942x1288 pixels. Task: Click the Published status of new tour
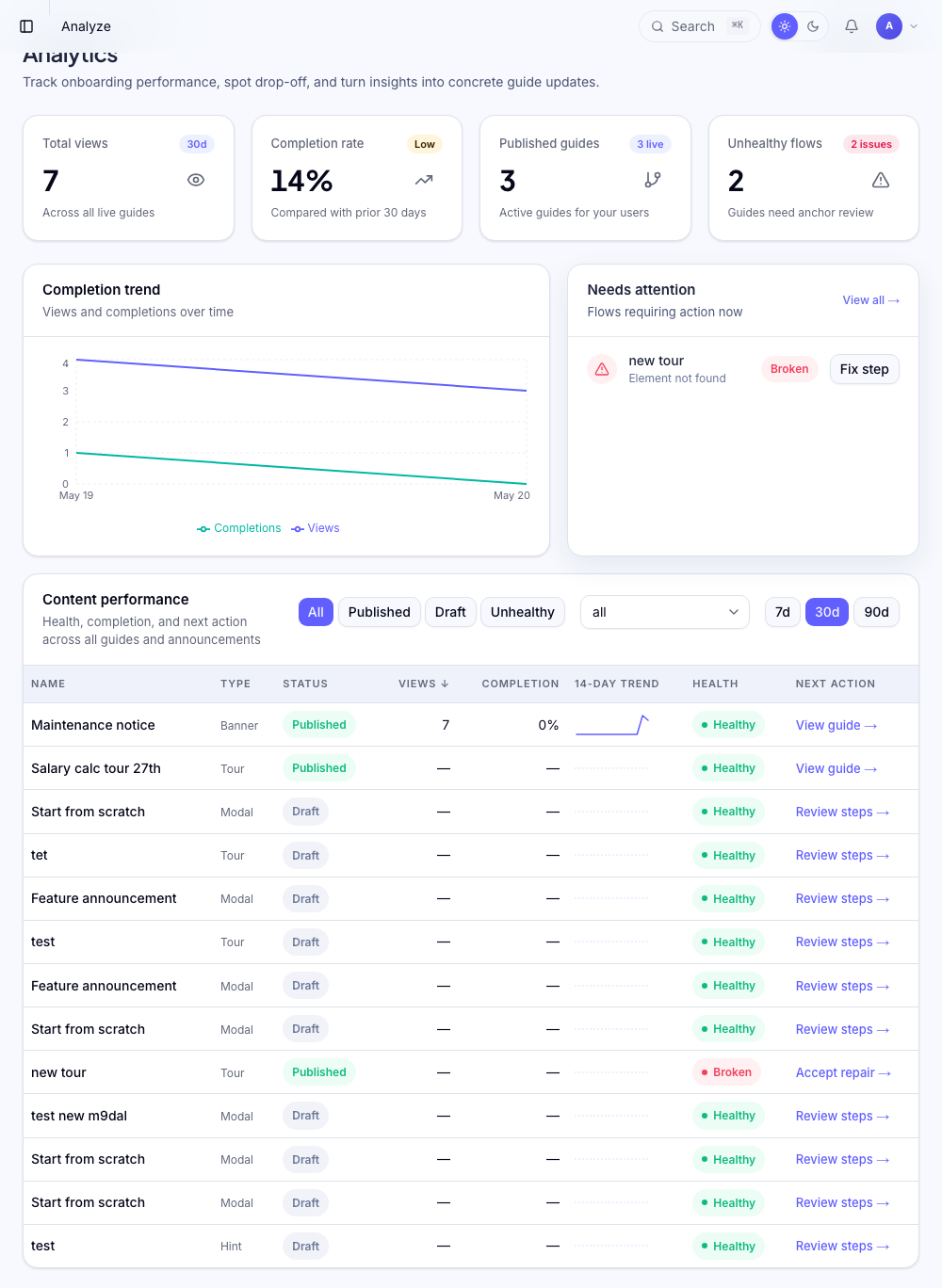(319, 1072)
